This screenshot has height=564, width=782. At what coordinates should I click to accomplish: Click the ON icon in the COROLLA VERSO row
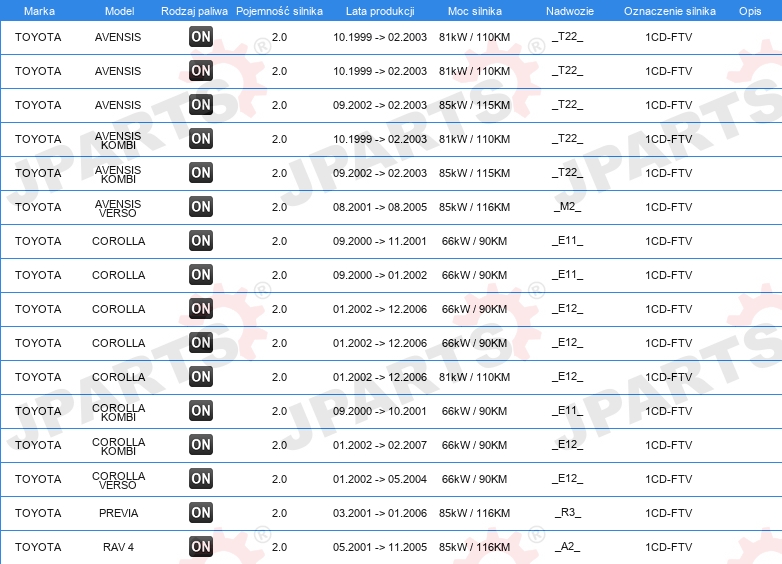201,478
